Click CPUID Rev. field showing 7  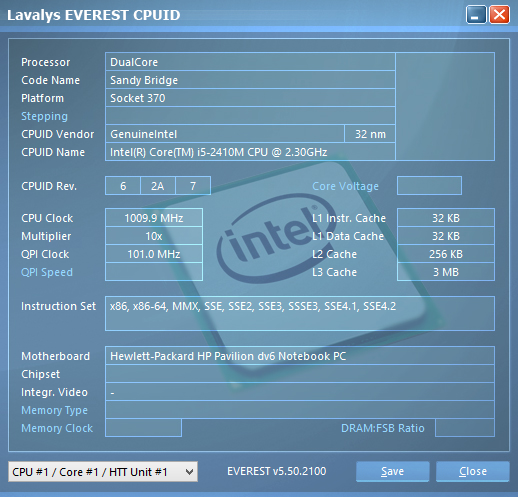193,186
